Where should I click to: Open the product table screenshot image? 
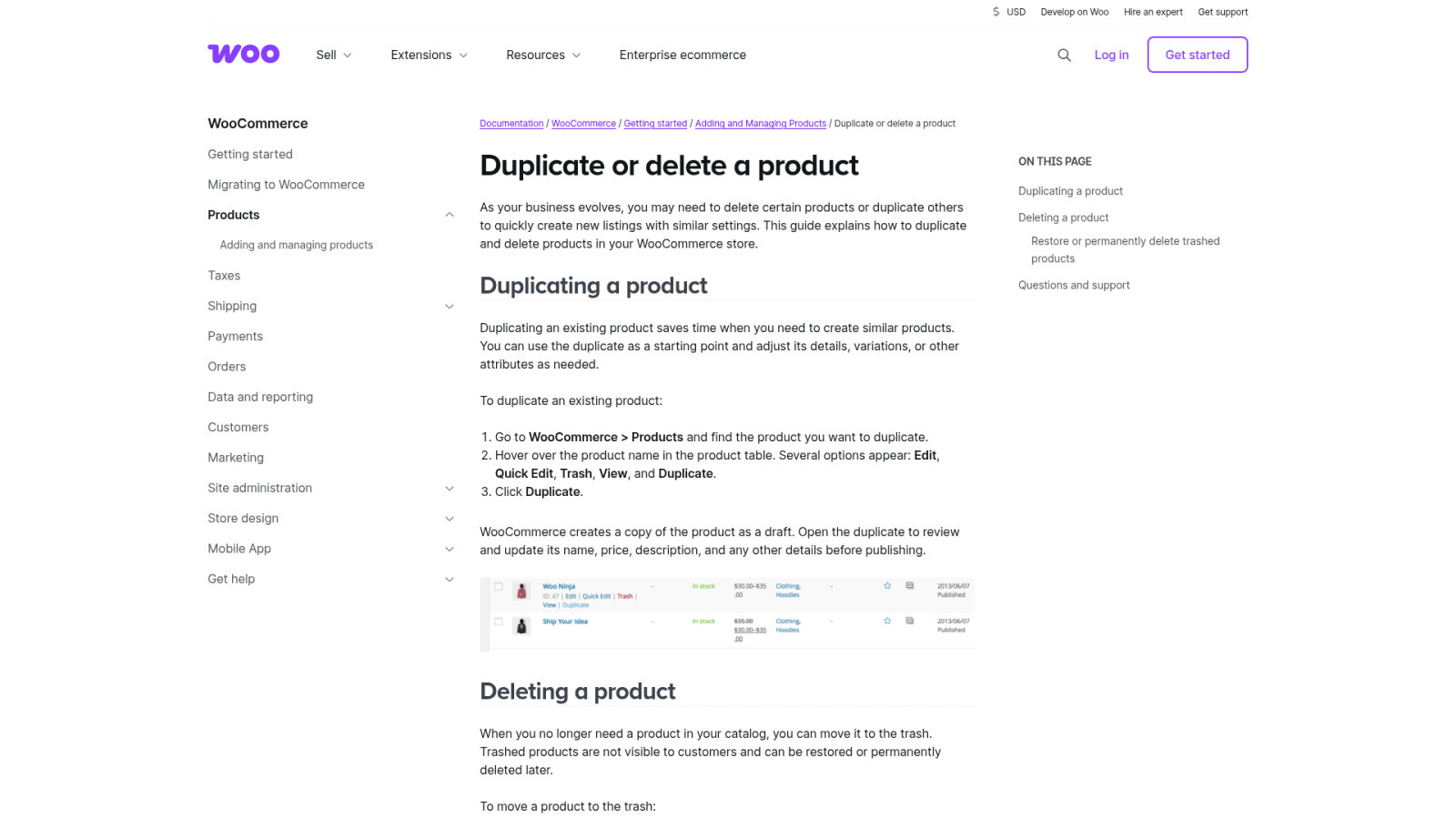pos(727,613)
